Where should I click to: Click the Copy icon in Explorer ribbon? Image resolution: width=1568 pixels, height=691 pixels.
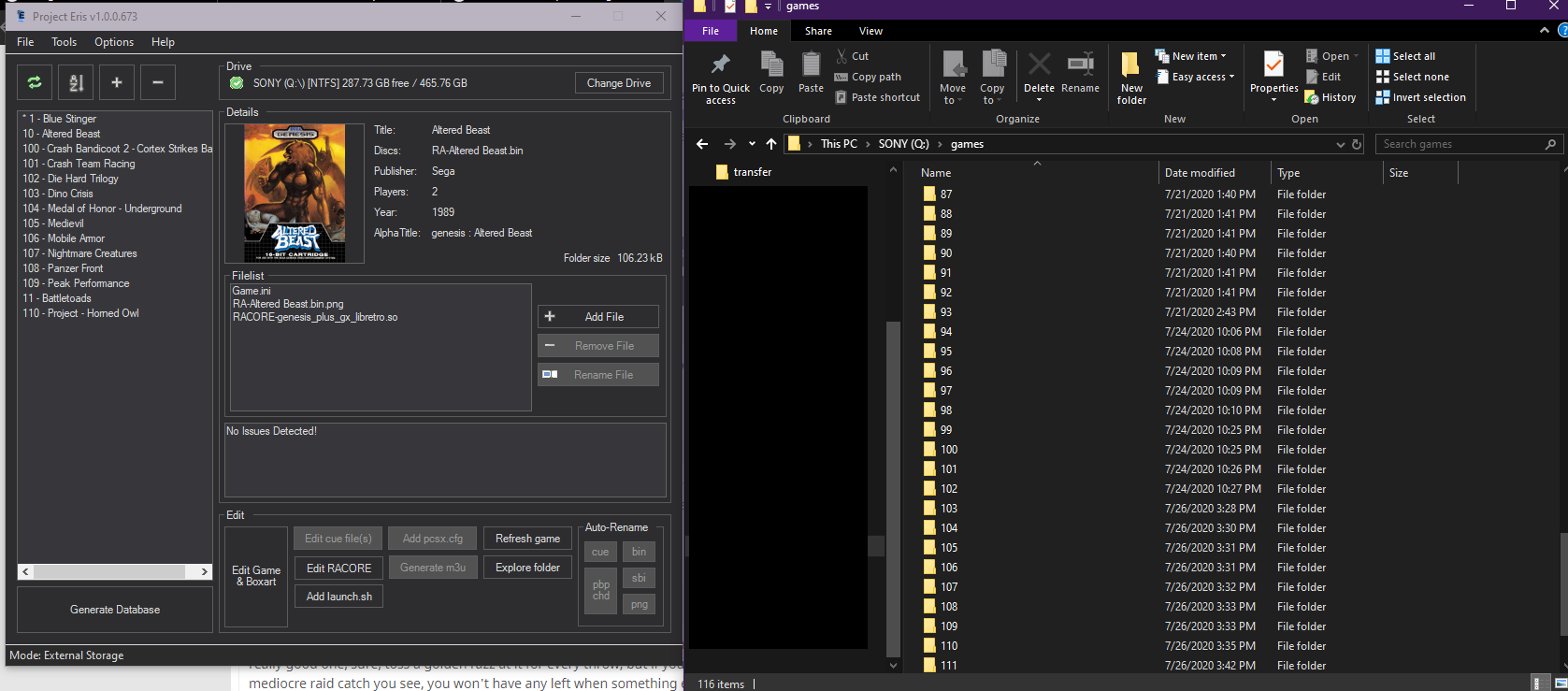pyautogui.click(x=771, y=64)
